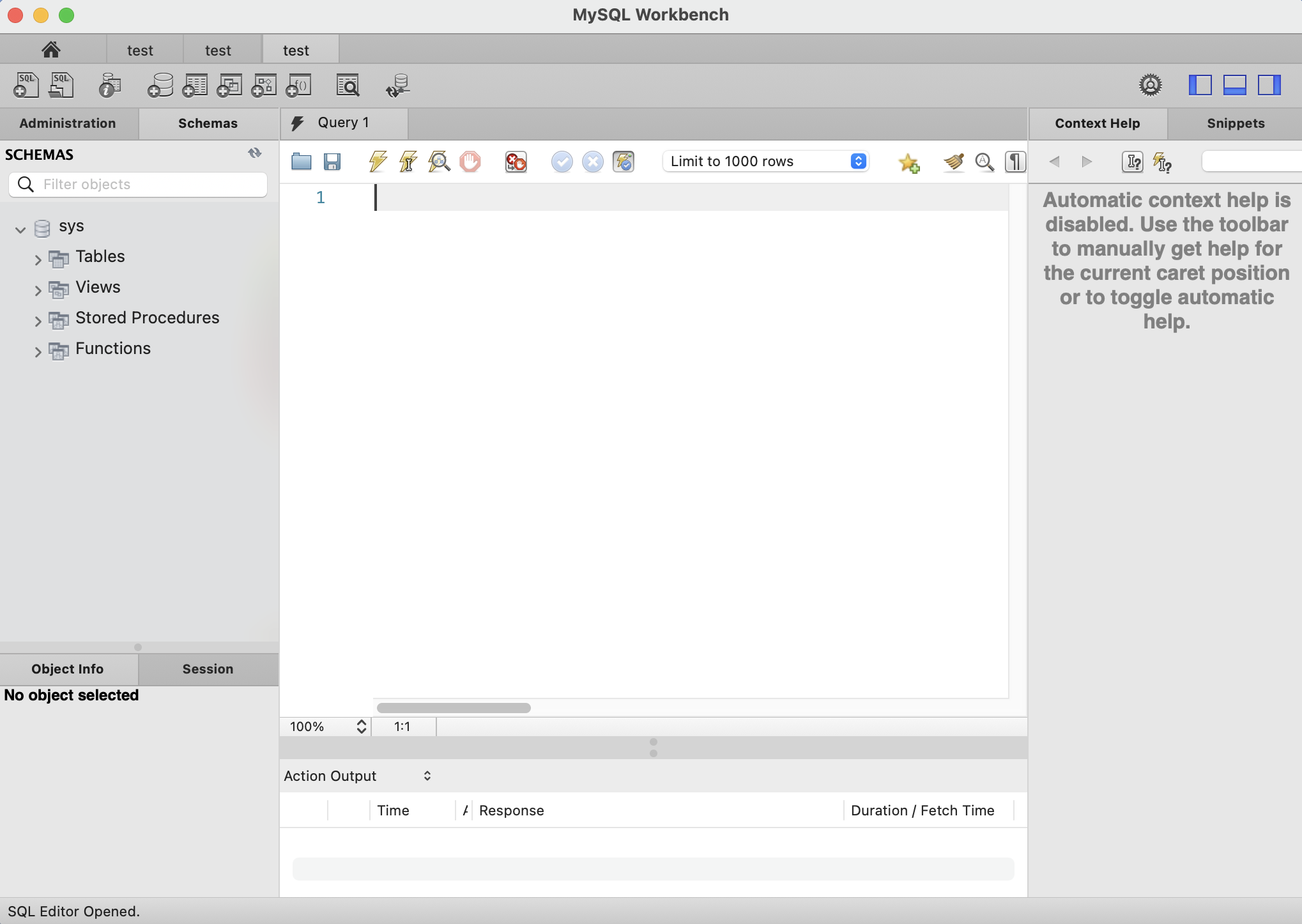Refresh the schemas list
The image size is (1302, 924).
click(x=255, y=153)
